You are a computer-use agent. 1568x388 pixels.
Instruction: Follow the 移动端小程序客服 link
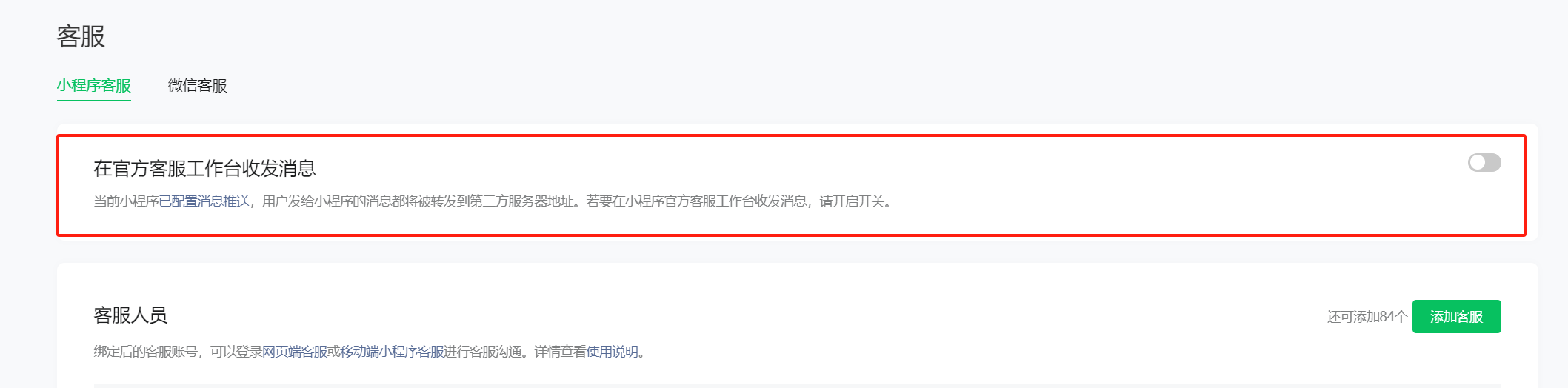[392, 352]
